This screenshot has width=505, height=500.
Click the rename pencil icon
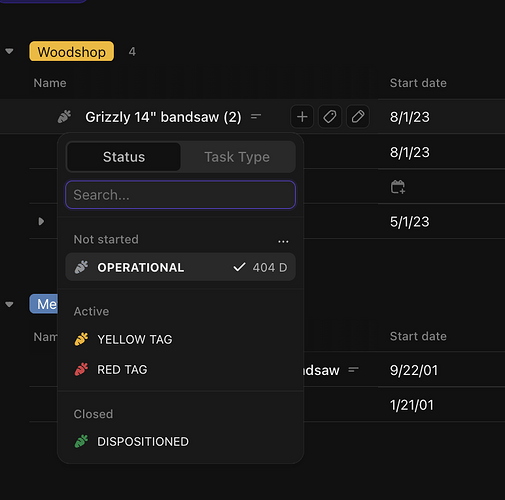click(x=358, y=117)
